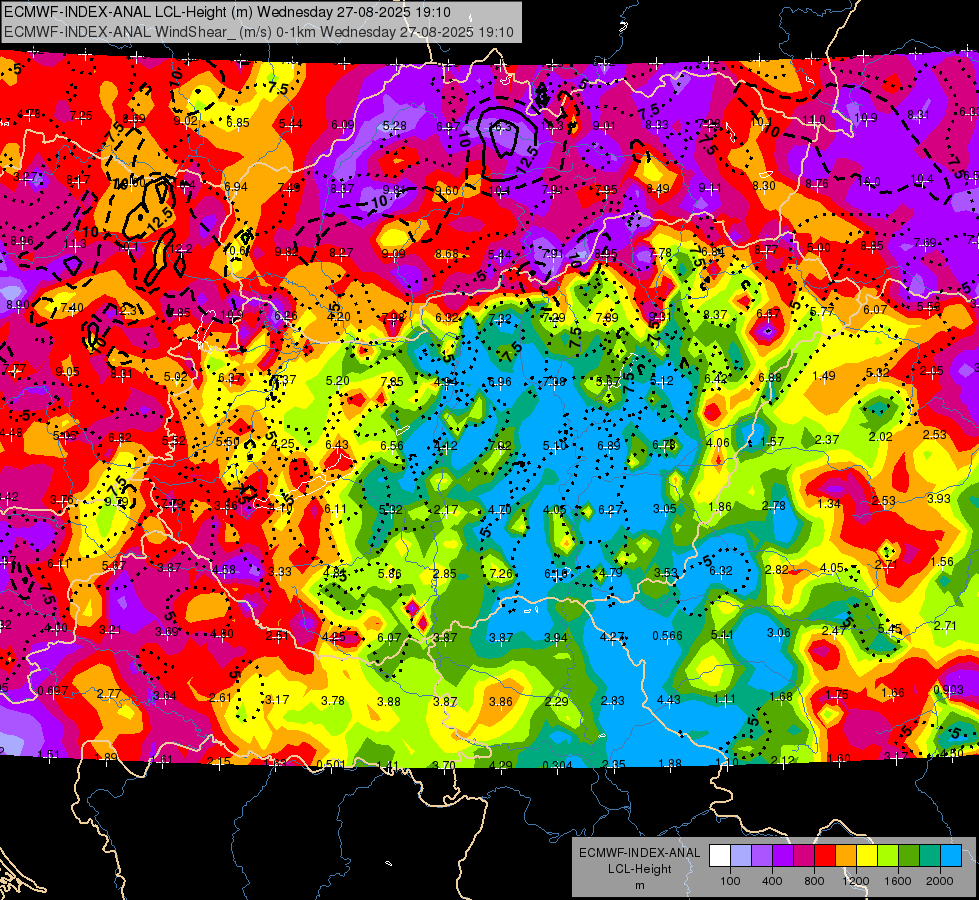
Task: Click the light lavender legend swatch
Action: (x=741, y=856)
